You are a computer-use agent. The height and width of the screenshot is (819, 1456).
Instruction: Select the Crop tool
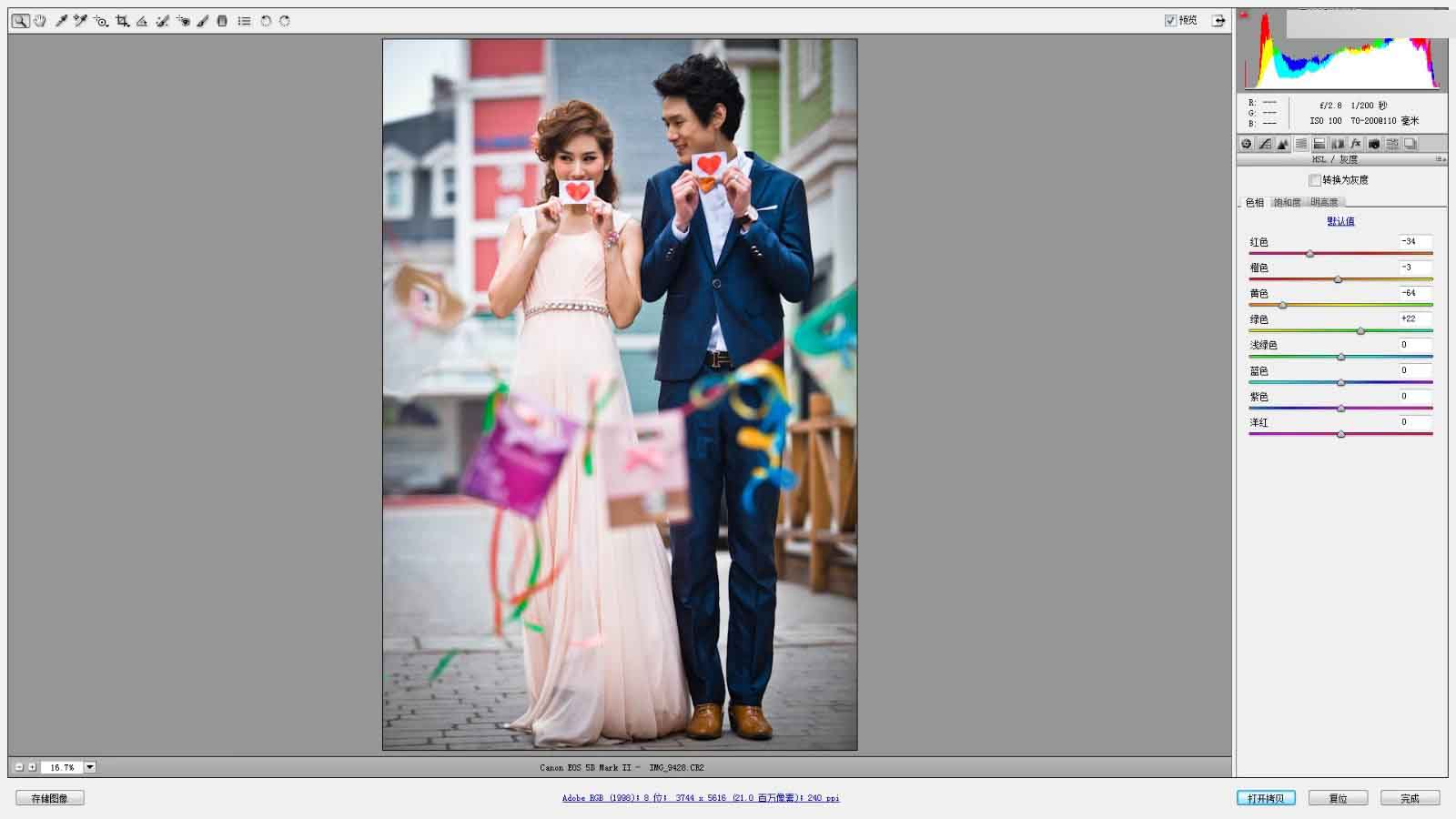(x=122, y=21)
